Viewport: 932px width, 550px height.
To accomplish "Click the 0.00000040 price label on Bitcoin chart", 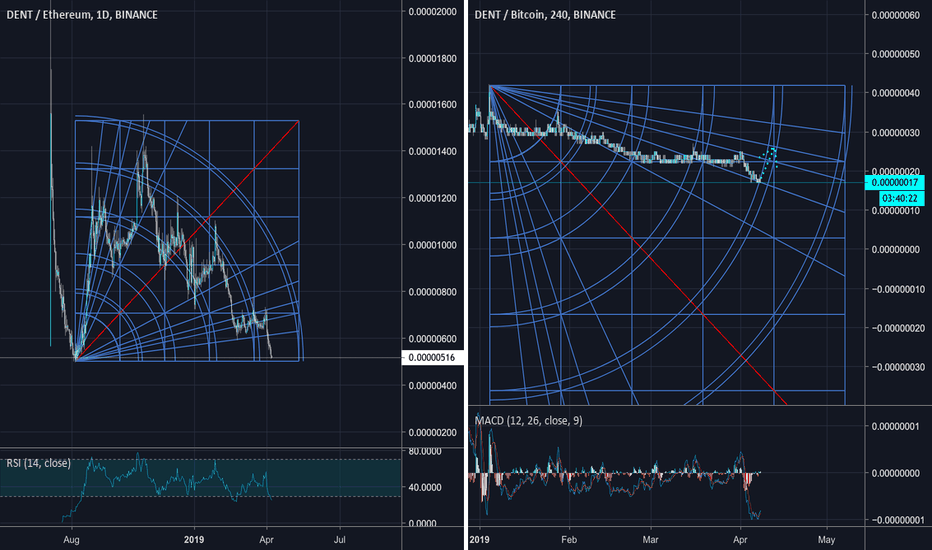I will point(896,93).
